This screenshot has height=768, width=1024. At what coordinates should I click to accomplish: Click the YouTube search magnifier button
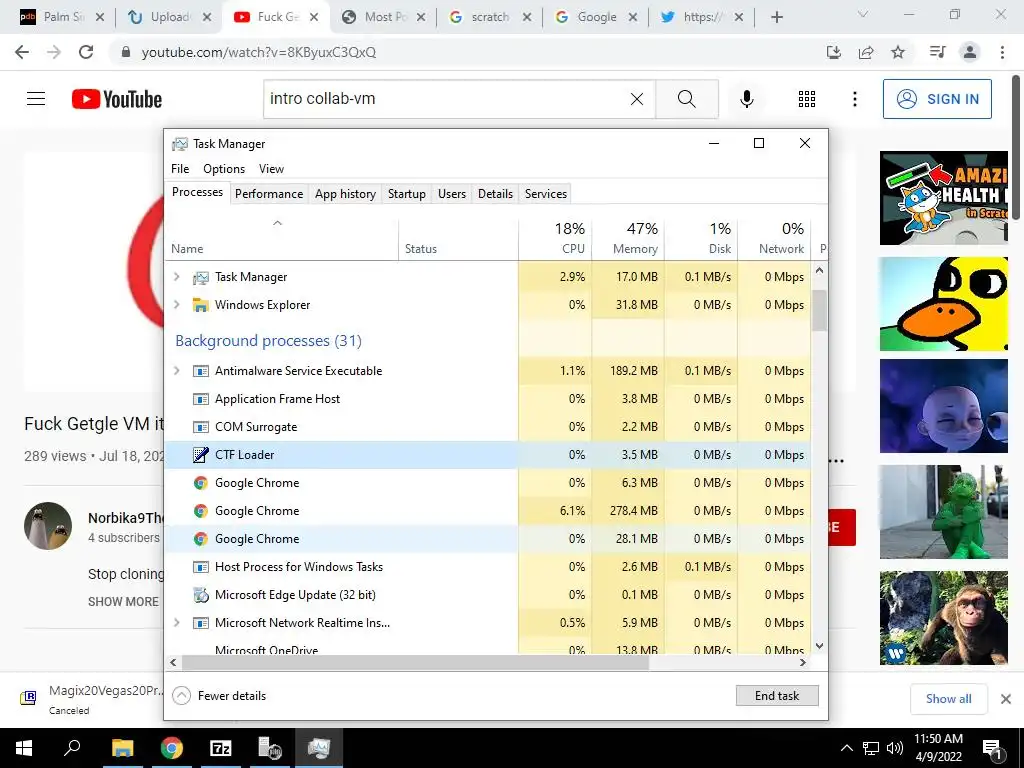coord(686,99)
